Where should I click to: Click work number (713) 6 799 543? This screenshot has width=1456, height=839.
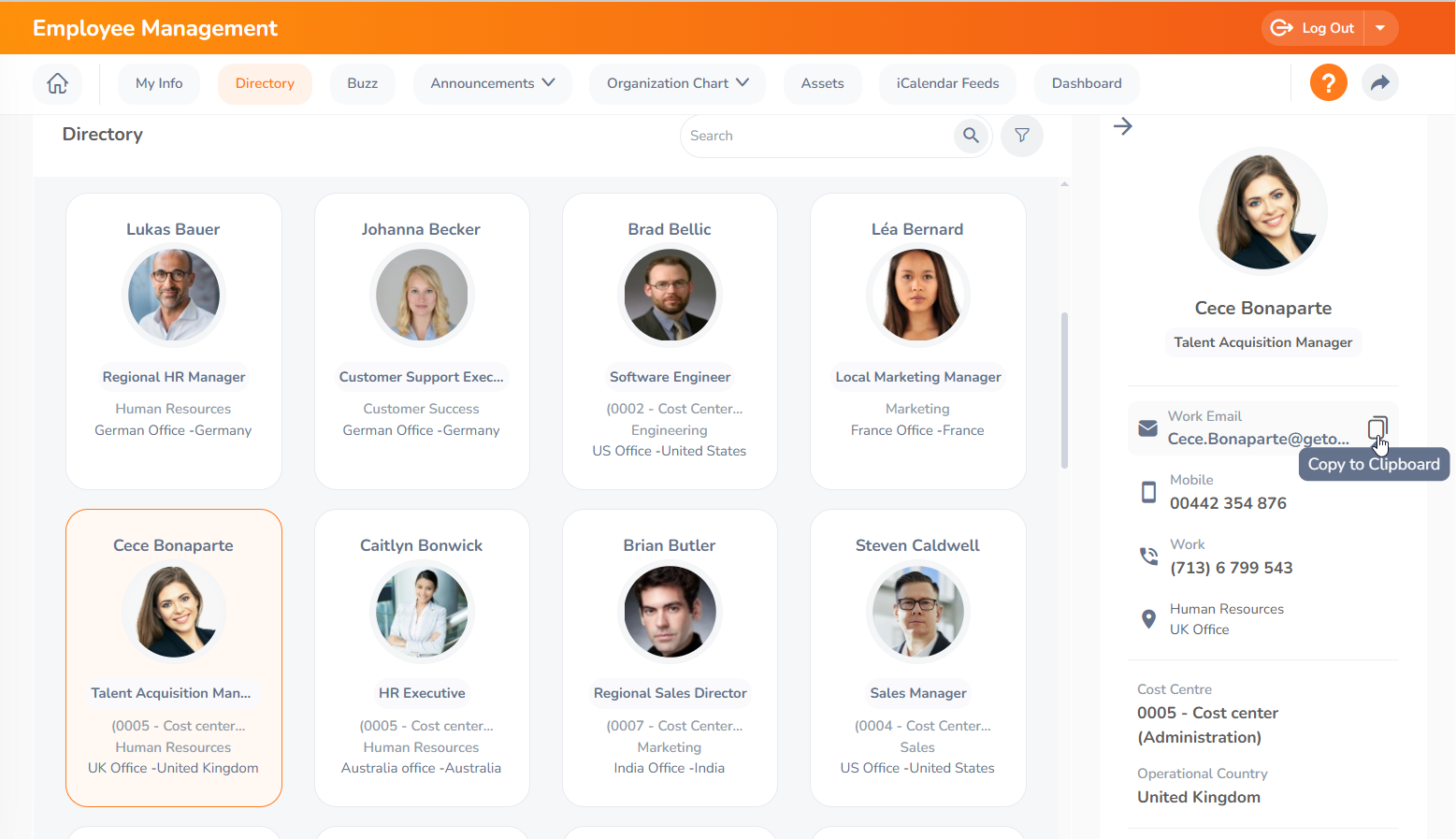click(1231, 568)
